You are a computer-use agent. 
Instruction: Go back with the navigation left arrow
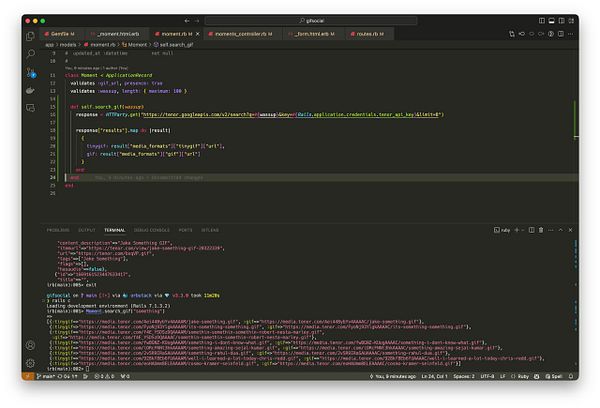click(187, 21)
